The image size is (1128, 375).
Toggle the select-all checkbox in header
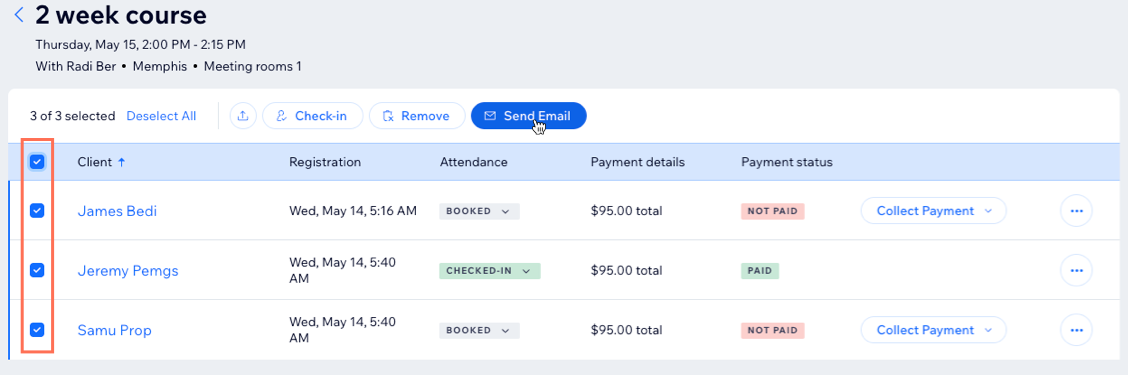point(37,163)
